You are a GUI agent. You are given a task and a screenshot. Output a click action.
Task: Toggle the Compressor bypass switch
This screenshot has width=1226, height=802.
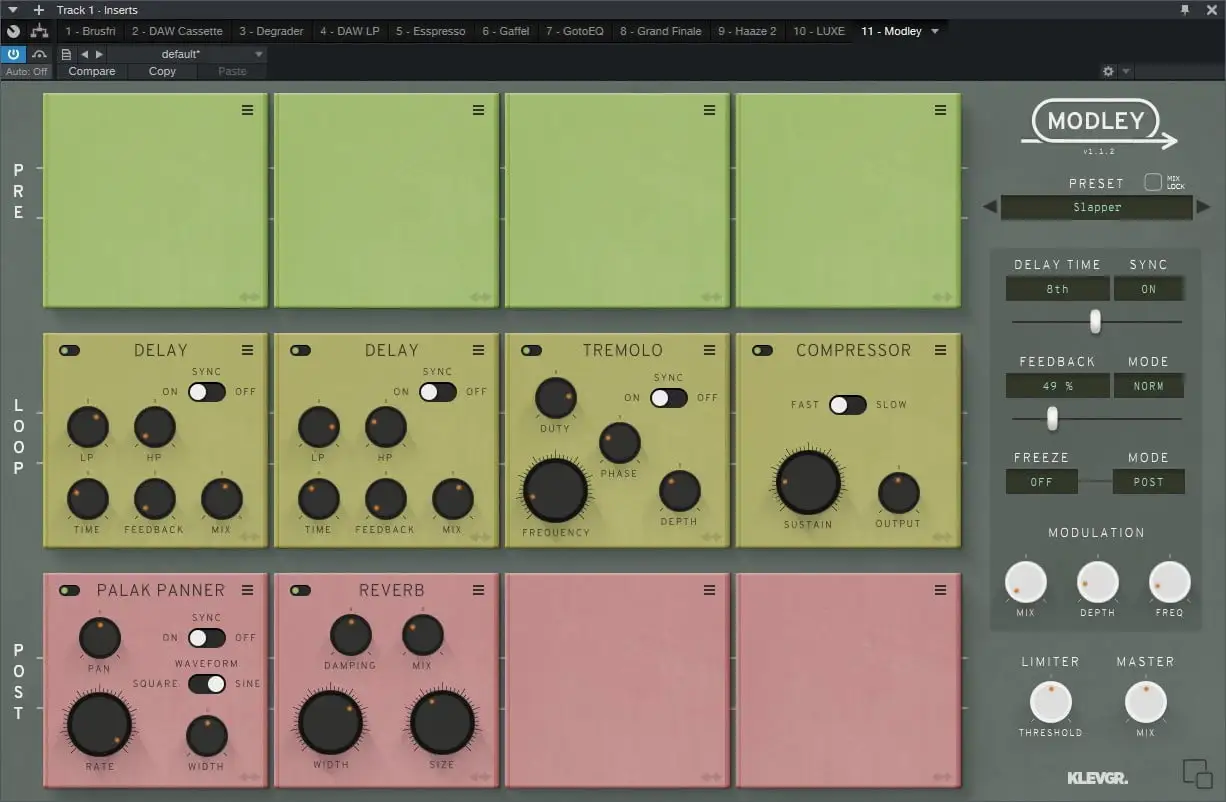click(762, 351)
